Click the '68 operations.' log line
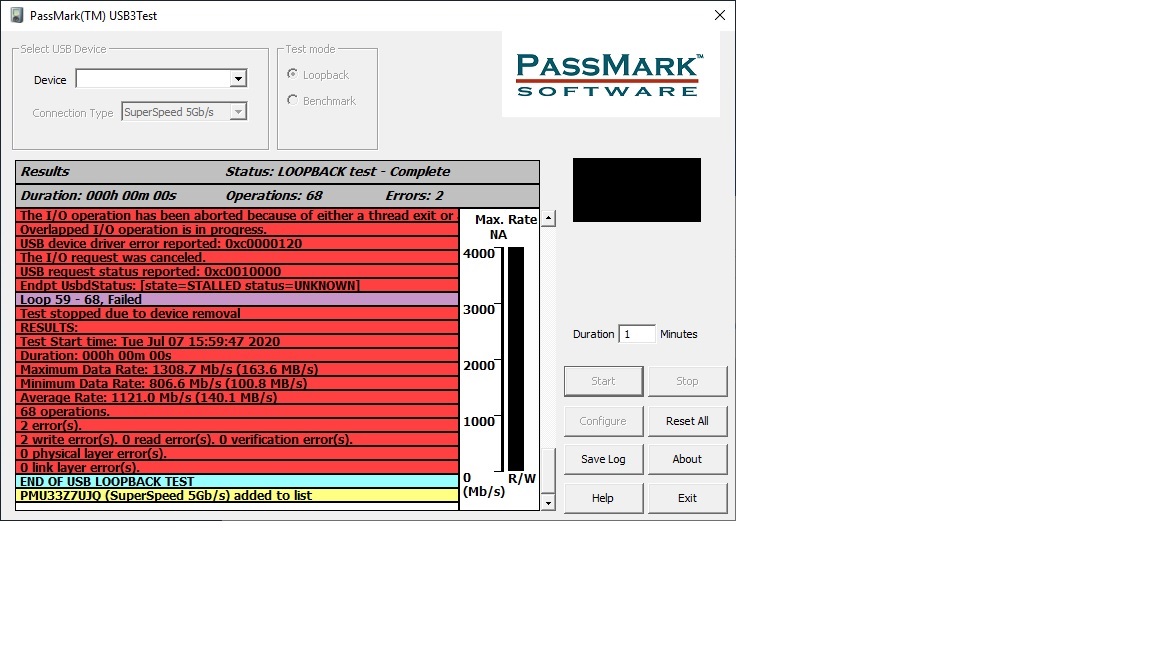The image size is (1152, 648). (237, 411)
